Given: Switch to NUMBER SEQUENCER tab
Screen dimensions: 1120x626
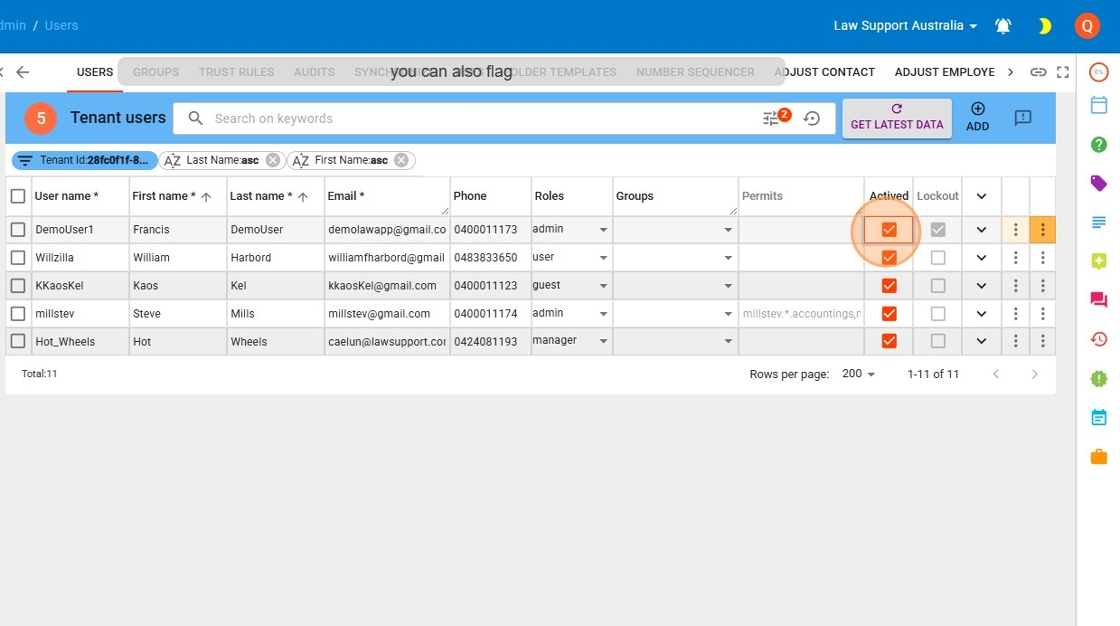Looking at the screenshot, I should point(695,72).
